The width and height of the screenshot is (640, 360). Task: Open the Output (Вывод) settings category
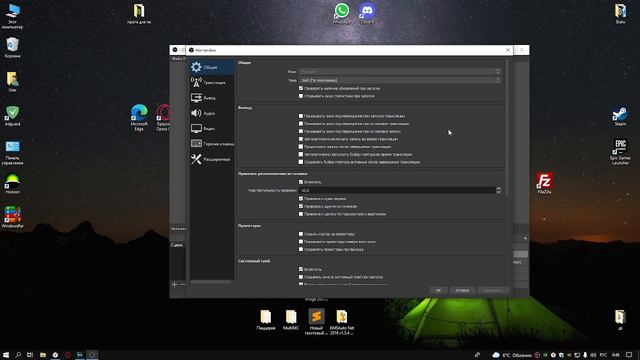pyautogui.click(x=212, y=98)
